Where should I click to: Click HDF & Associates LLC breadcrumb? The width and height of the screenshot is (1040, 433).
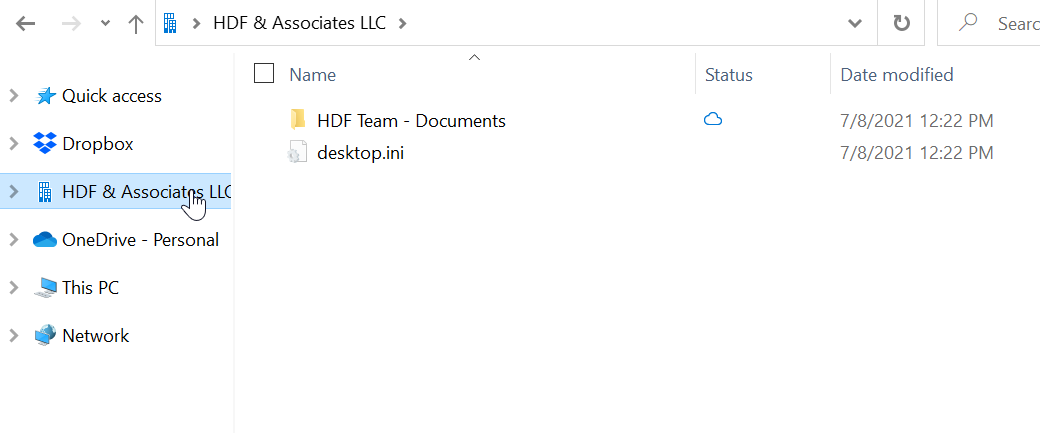click(299, 23)
